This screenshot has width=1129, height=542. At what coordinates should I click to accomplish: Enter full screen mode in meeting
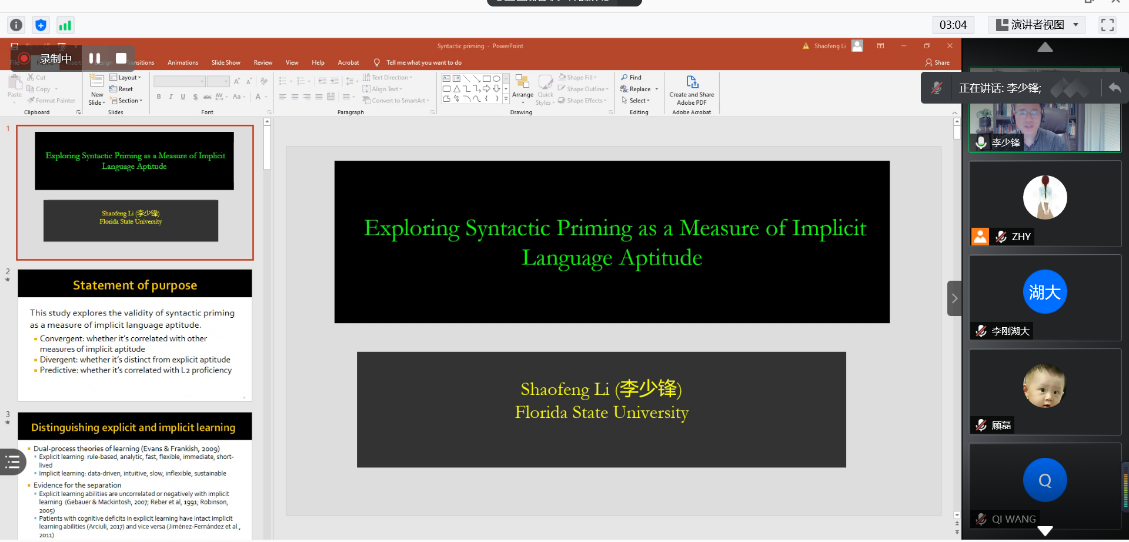pos(1107,25)
